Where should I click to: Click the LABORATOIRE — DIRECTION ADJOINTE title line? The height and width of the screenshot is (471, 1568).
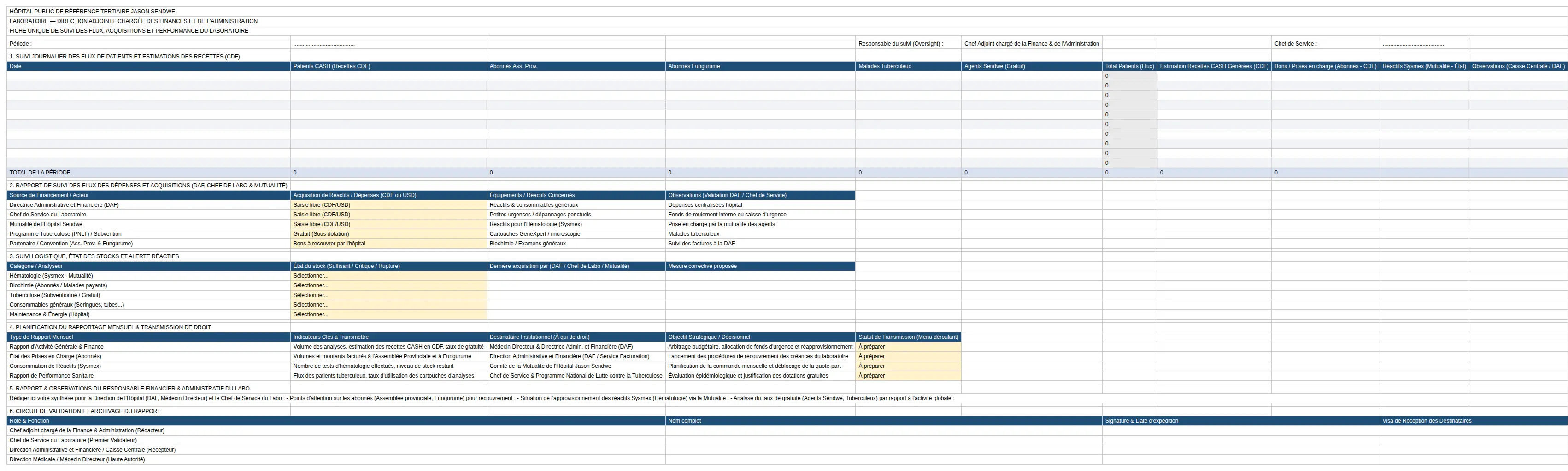coord(787,21)
